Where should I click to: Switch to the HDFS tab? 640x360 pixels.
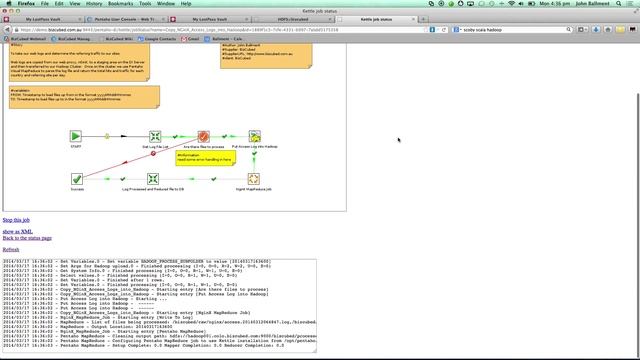[293, 19]
